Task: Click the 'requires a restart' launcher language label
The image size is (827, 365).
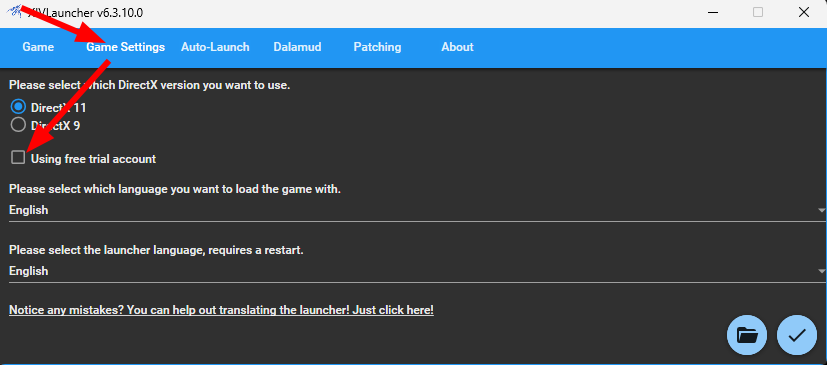Action: [156, 250]
